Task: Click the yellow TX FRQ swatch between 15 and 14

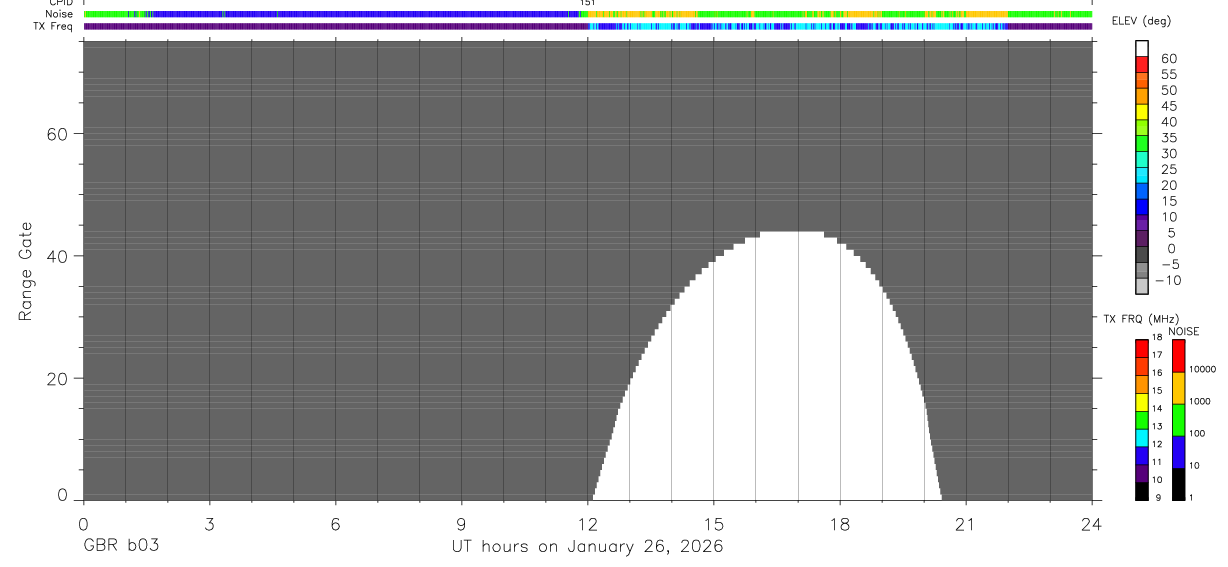Action: [x=1142, y=402]
